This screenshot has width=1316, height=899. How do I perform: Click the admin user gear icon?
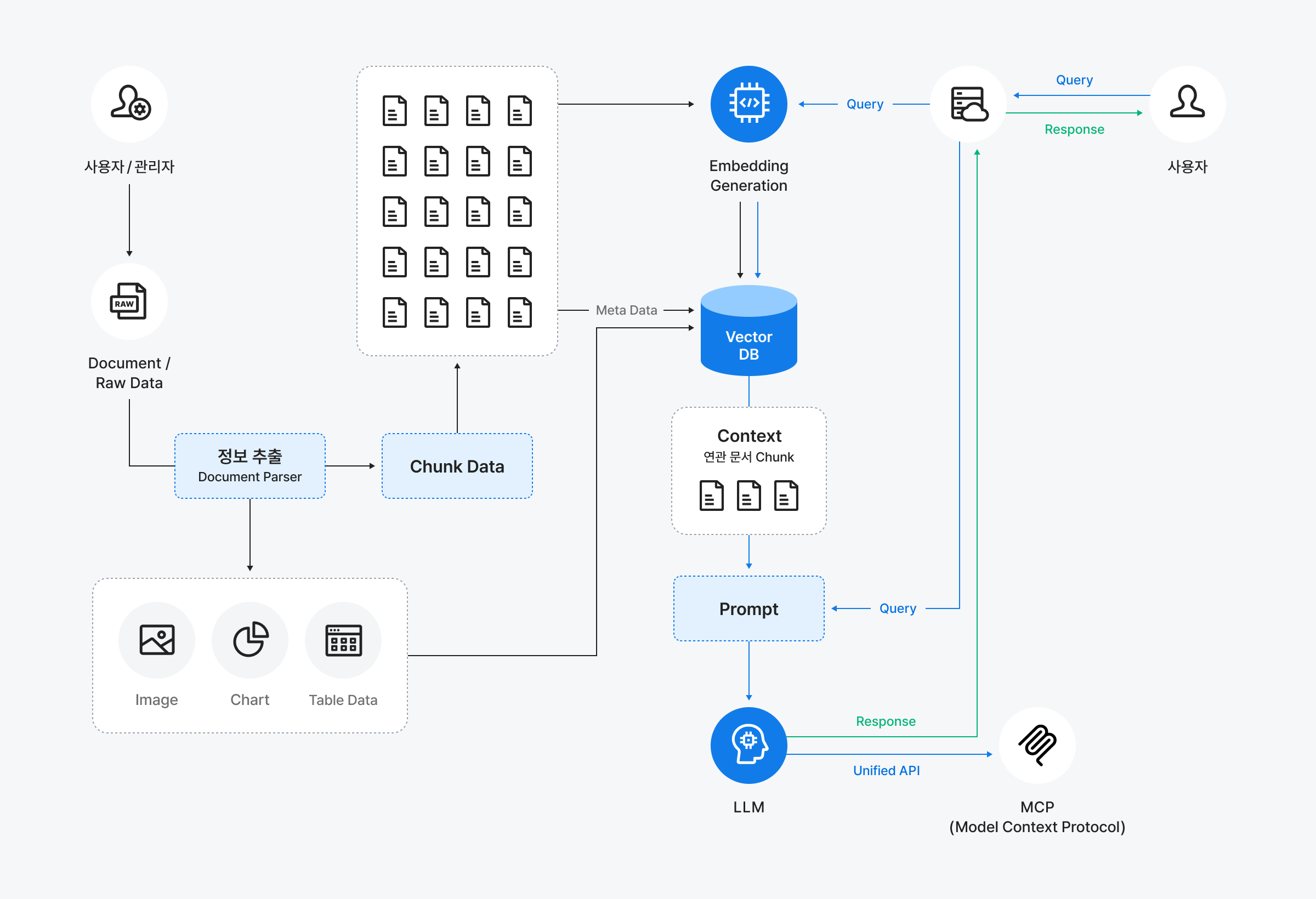(x=129, y=104)
